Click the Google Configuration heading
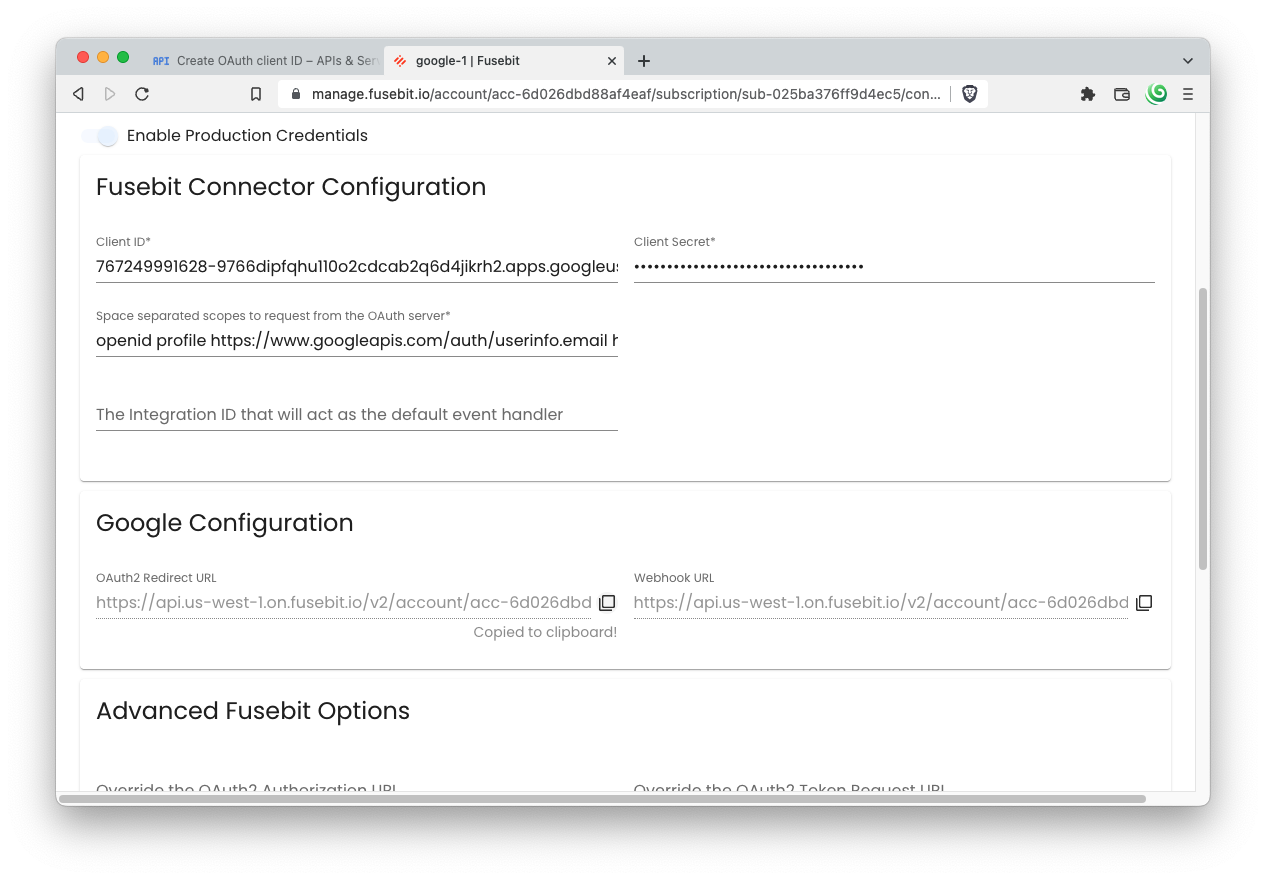 point(225,523)
